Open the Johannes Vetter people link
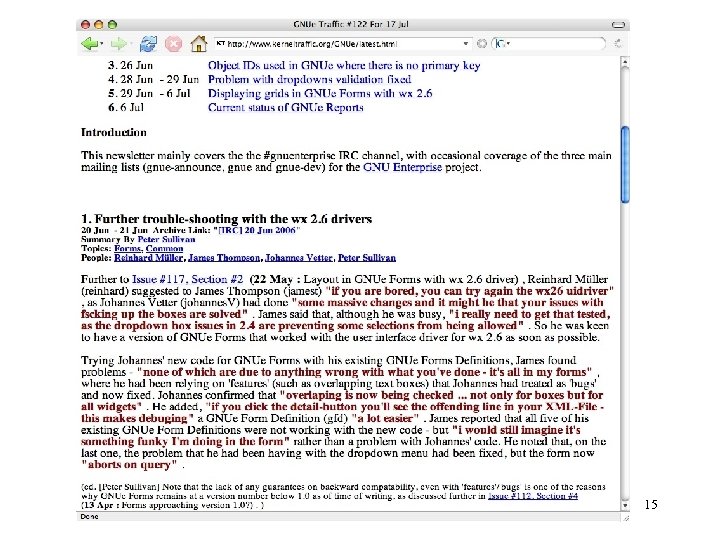 [298, 258]
